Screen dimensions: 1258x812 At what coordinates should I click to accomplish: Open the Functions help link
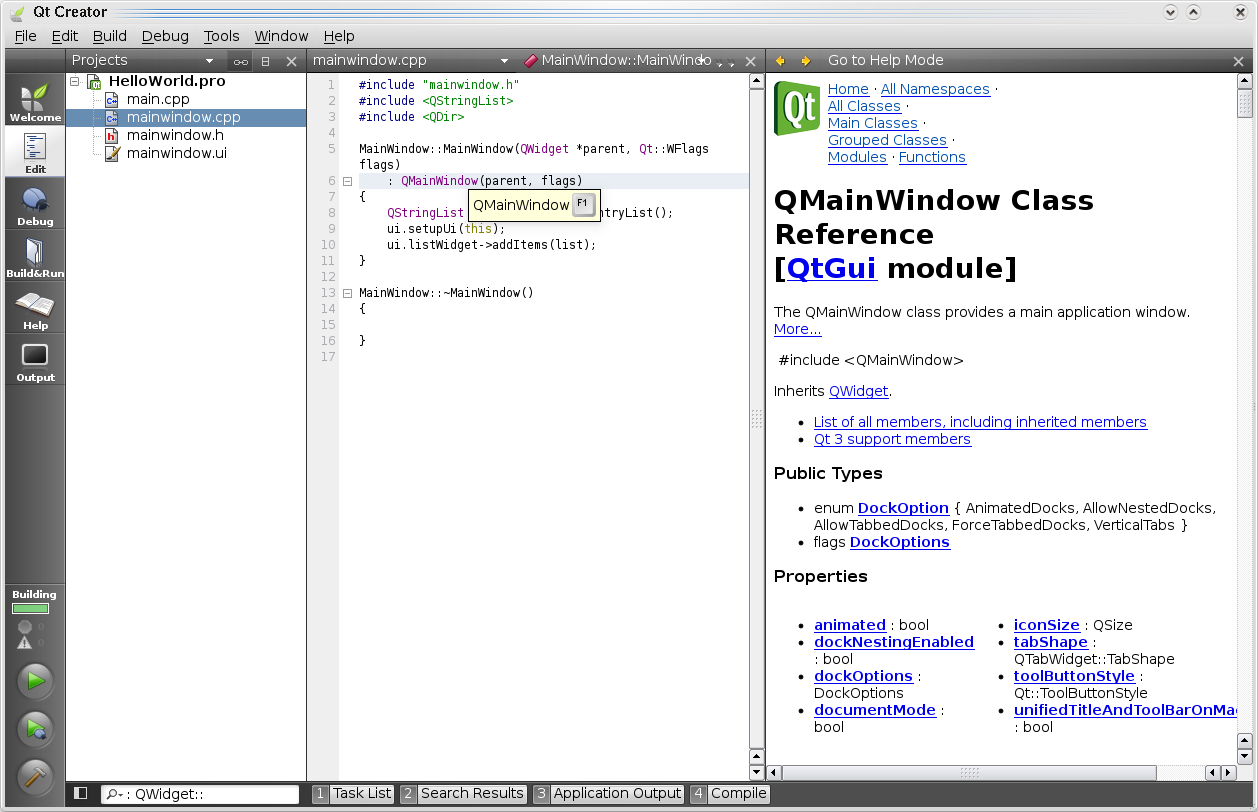tap(932, 157)
